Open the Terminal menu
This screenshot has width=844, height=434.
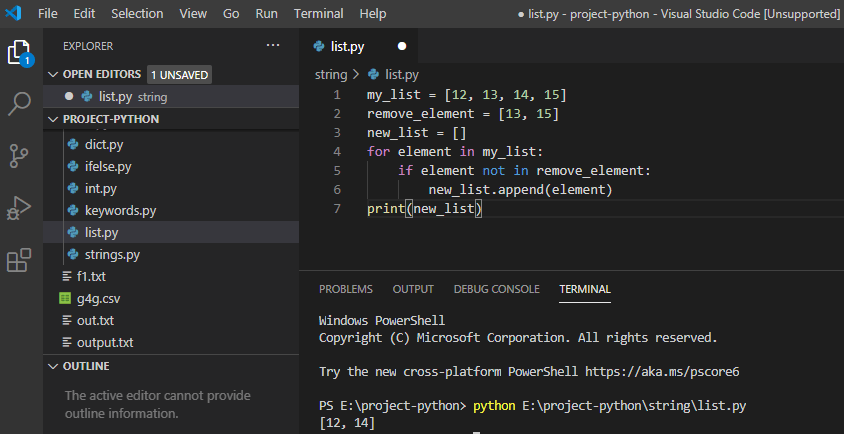point(319,13)
